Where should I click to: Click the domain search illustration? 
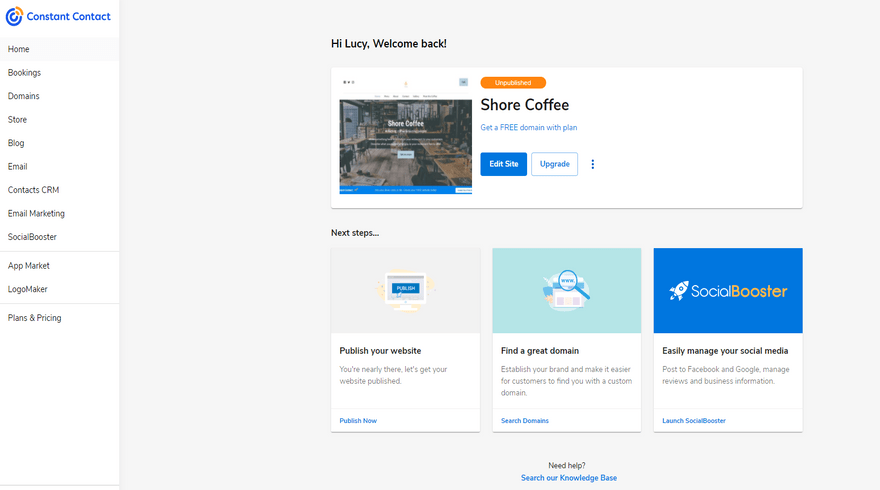pyautogui.click(x=566, y=291)
